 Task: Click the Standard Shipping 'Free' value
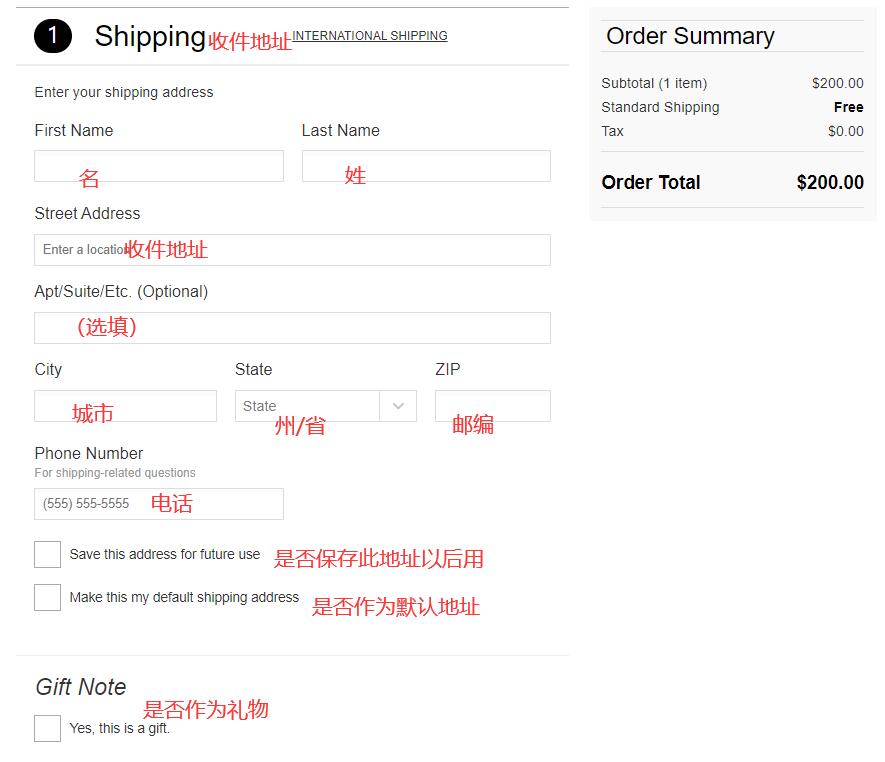(848, 107)
